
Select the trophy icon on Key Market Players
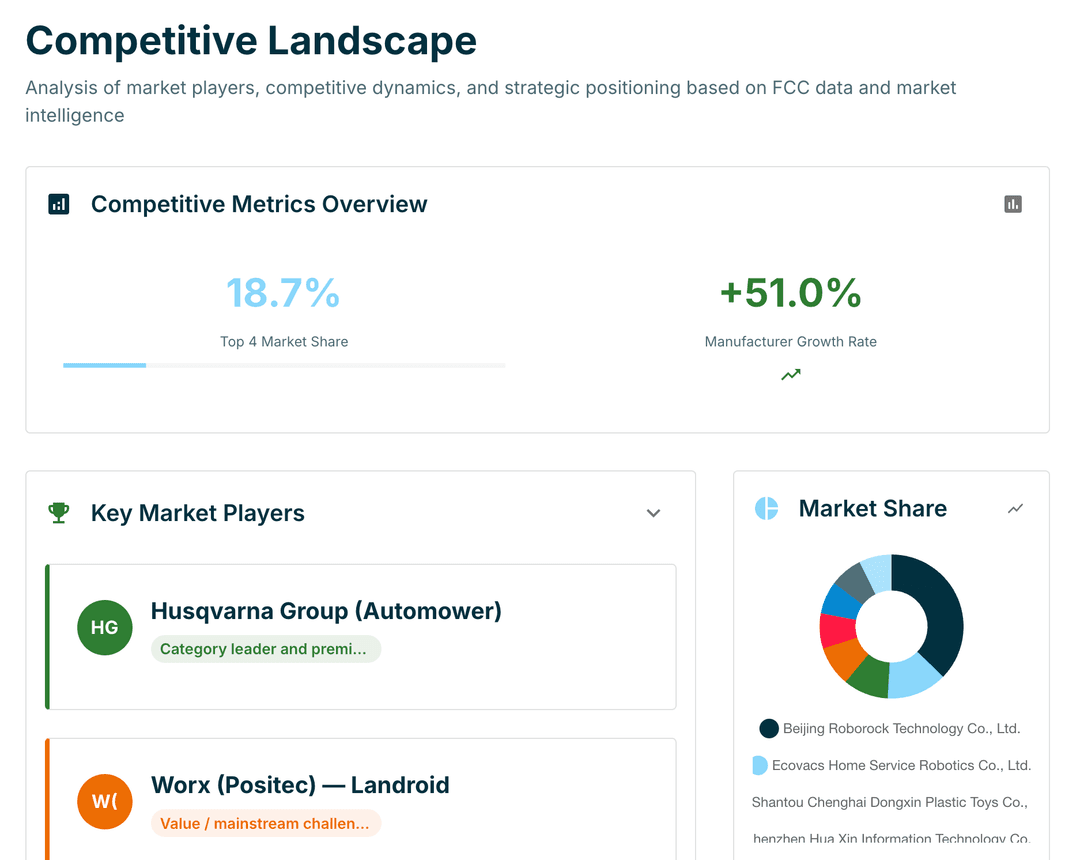[x=58, y=513]
